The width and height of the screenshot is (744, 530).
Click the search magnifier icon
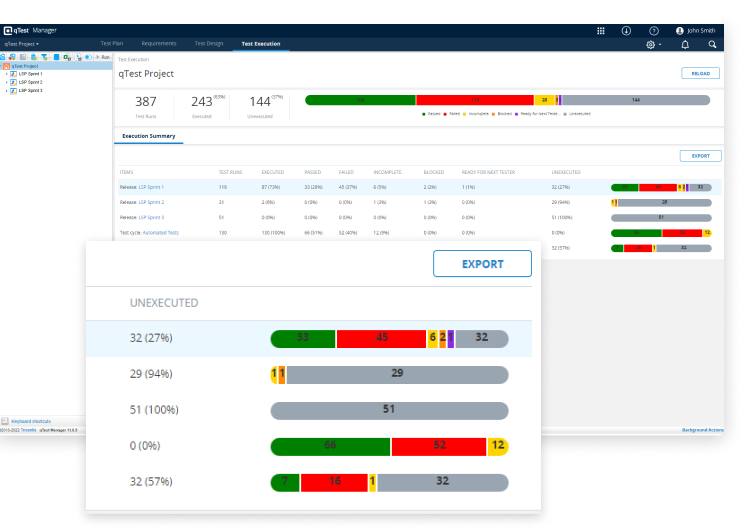(x=712, y=45)
